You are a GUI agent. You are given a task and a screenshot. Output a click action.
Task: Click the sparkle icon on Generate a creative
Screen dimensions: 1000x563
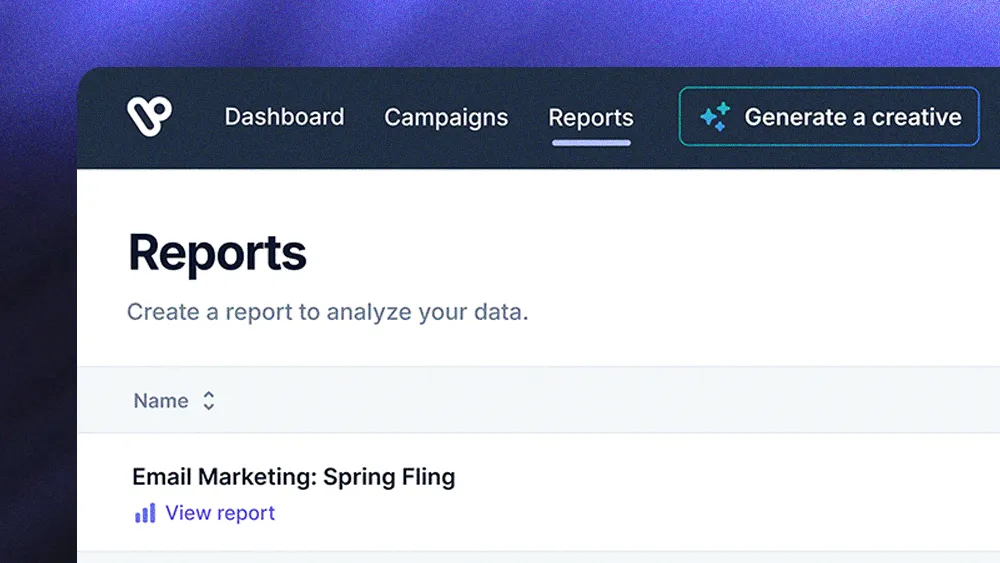click(x=715, y=117)
